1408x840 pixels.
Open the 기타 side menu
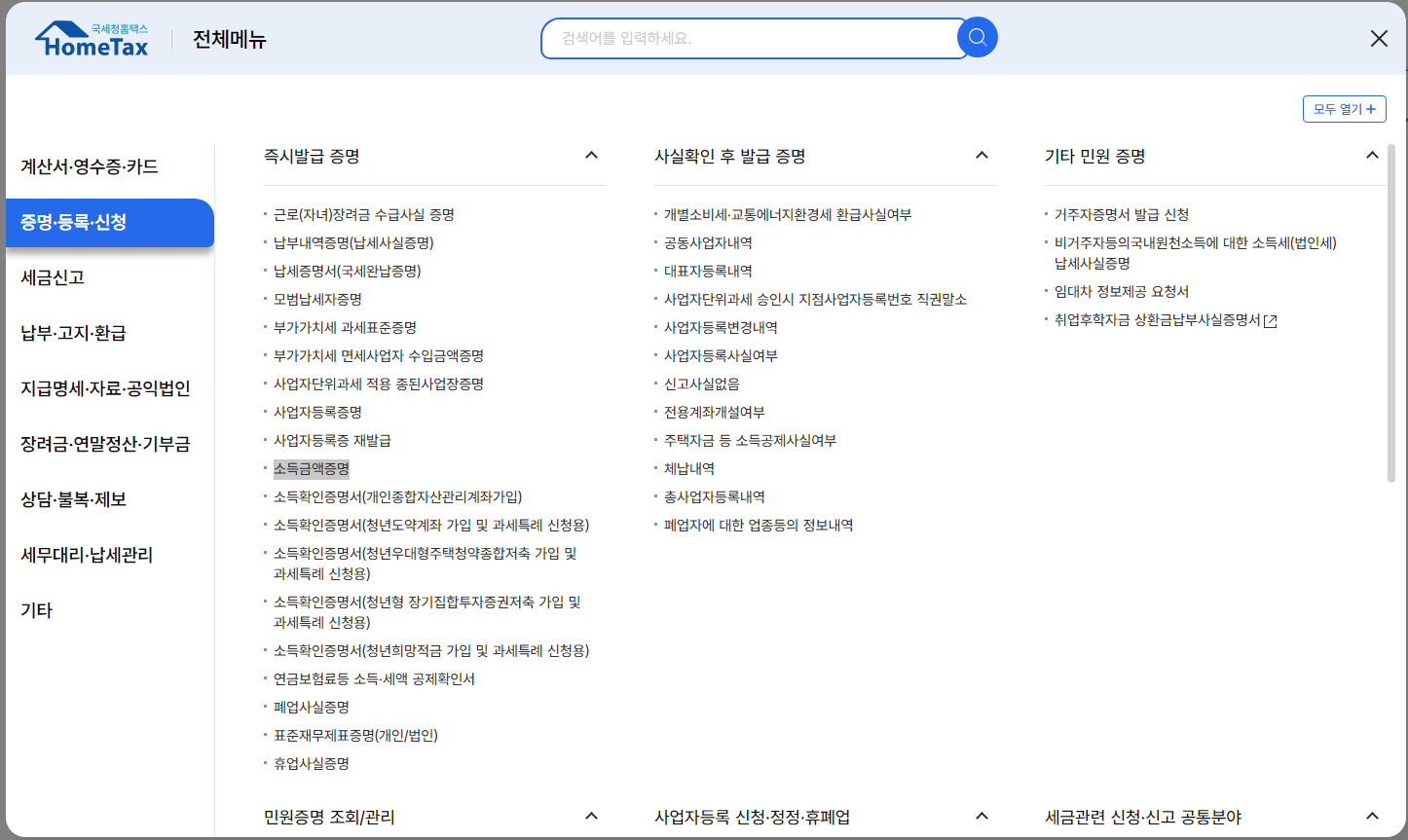coord(37,610)
